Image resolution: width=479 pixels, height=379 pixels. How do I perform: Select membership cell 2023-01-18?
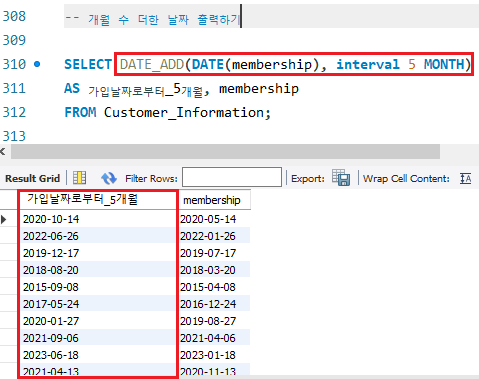click(x=214, y=355)
